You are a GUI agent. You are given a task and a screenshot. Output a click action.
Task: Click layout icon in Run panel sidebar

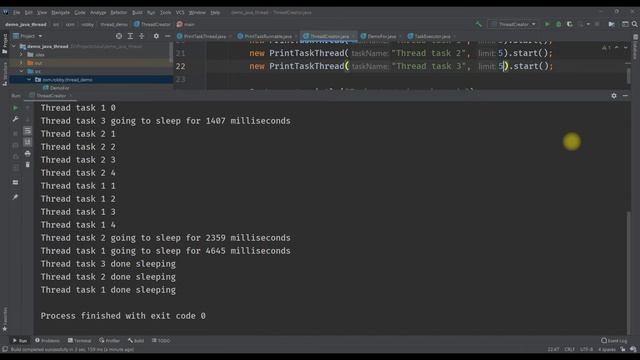point(15,182)
